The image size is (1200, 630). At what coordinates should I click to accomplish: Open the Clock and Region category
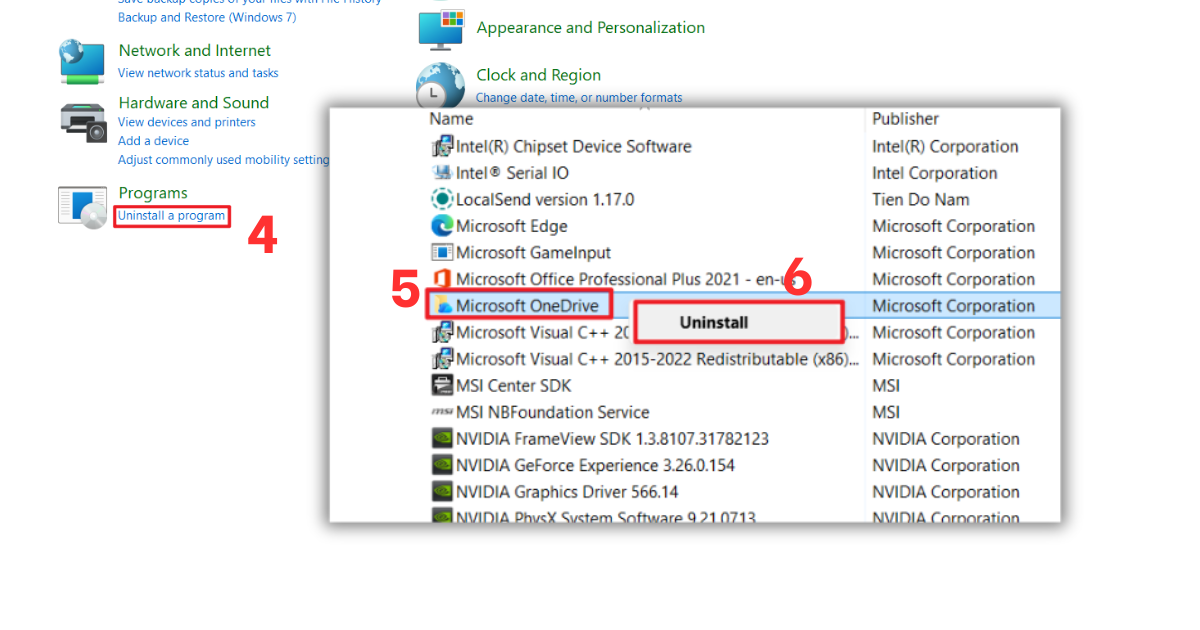[539, 75]
